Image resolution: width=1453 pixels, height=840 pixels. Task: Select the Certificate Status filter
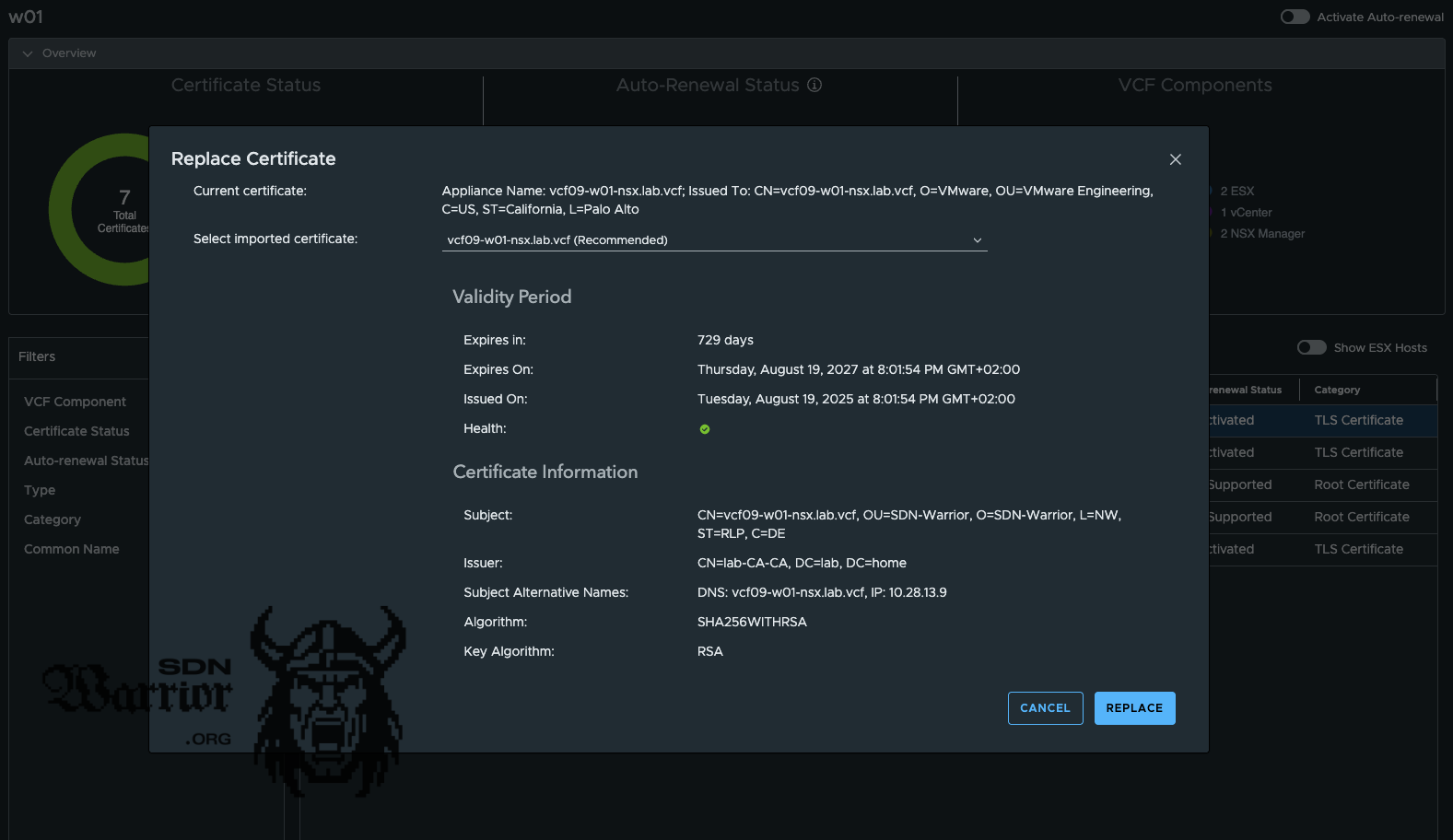tap(76, 431)
